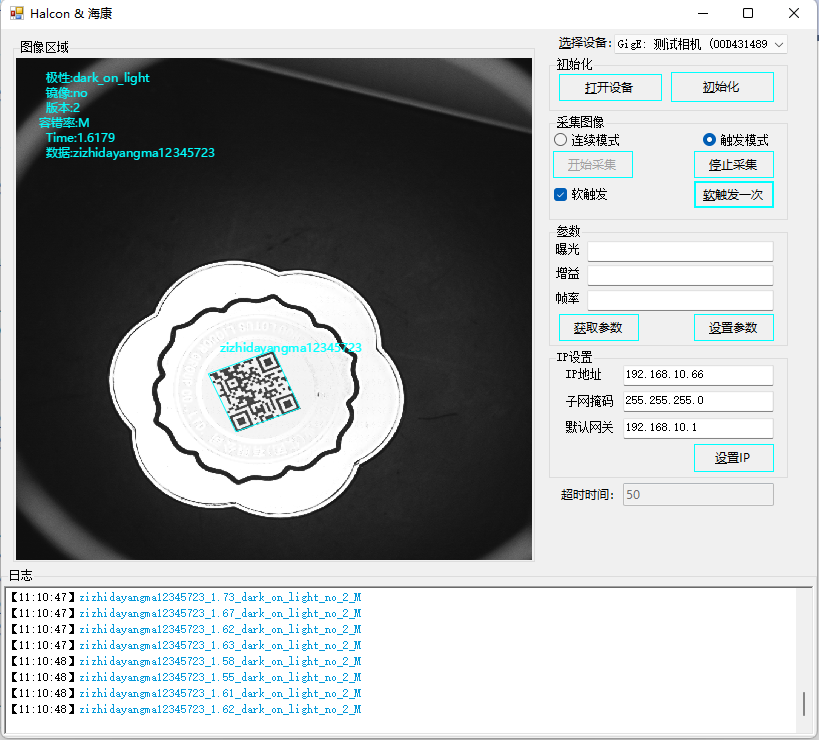The image size is (819, 740).
Task: Click the disabled 开始采集 button
Action: pyautogui.click(x=592, y=165)
